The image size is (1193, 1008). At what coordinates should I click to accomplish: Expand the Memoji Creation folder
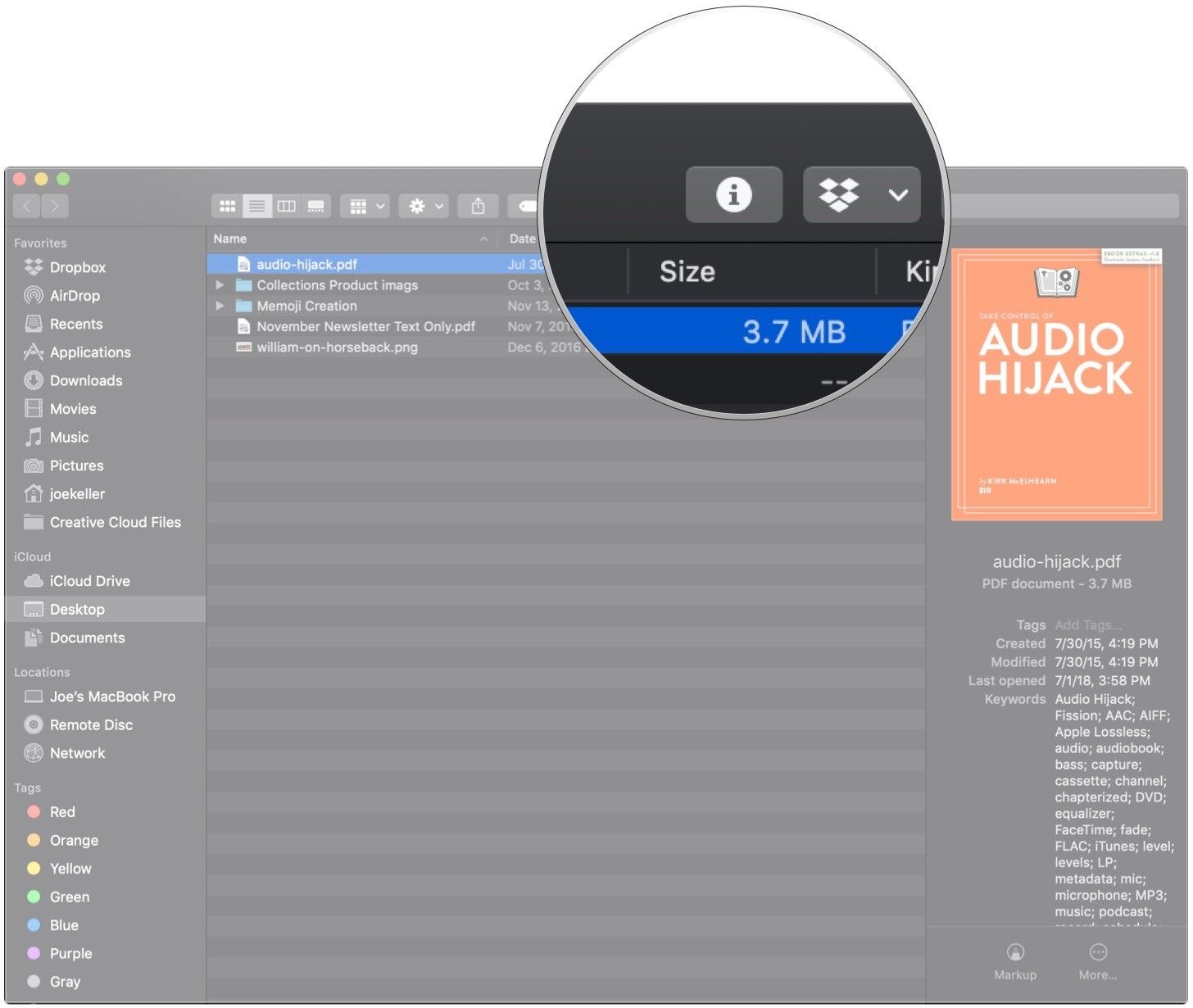220,306
